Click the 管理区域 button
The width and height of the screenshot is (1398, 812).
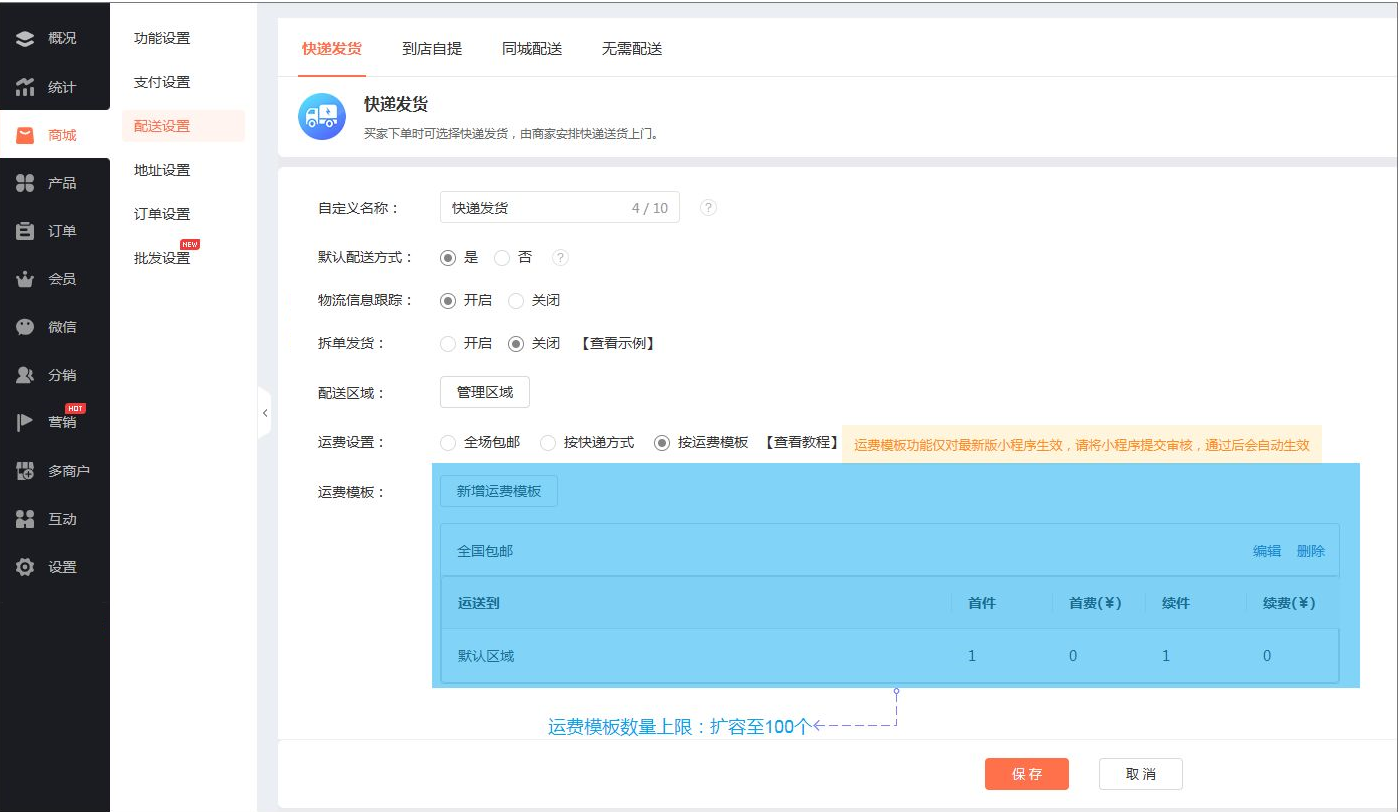(x=485, y=393)
